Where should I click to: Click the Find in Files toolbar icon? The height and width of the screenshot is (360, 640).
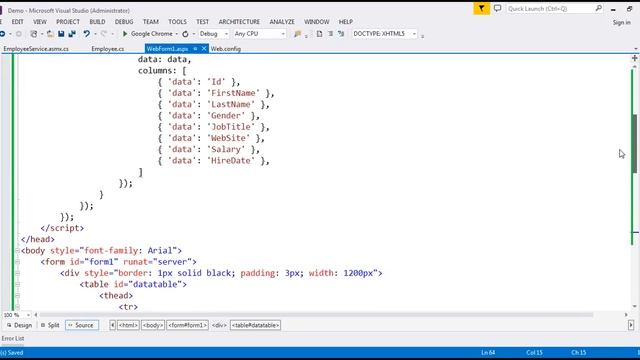(x=298, y=34)
